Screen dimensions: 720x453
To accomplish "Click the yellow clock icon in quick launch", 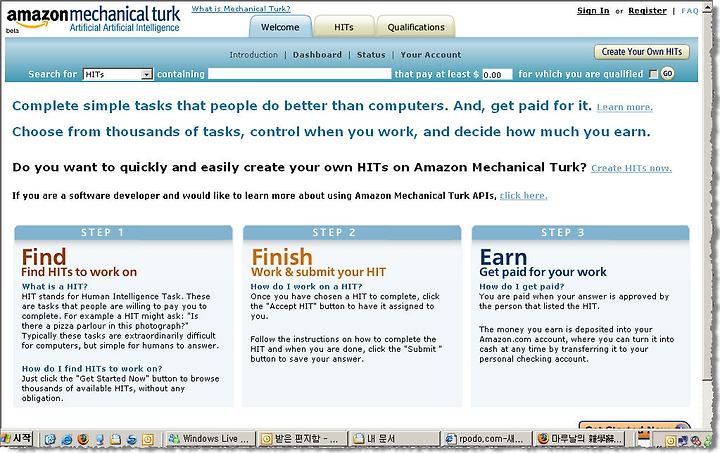I will pos(148,440).
